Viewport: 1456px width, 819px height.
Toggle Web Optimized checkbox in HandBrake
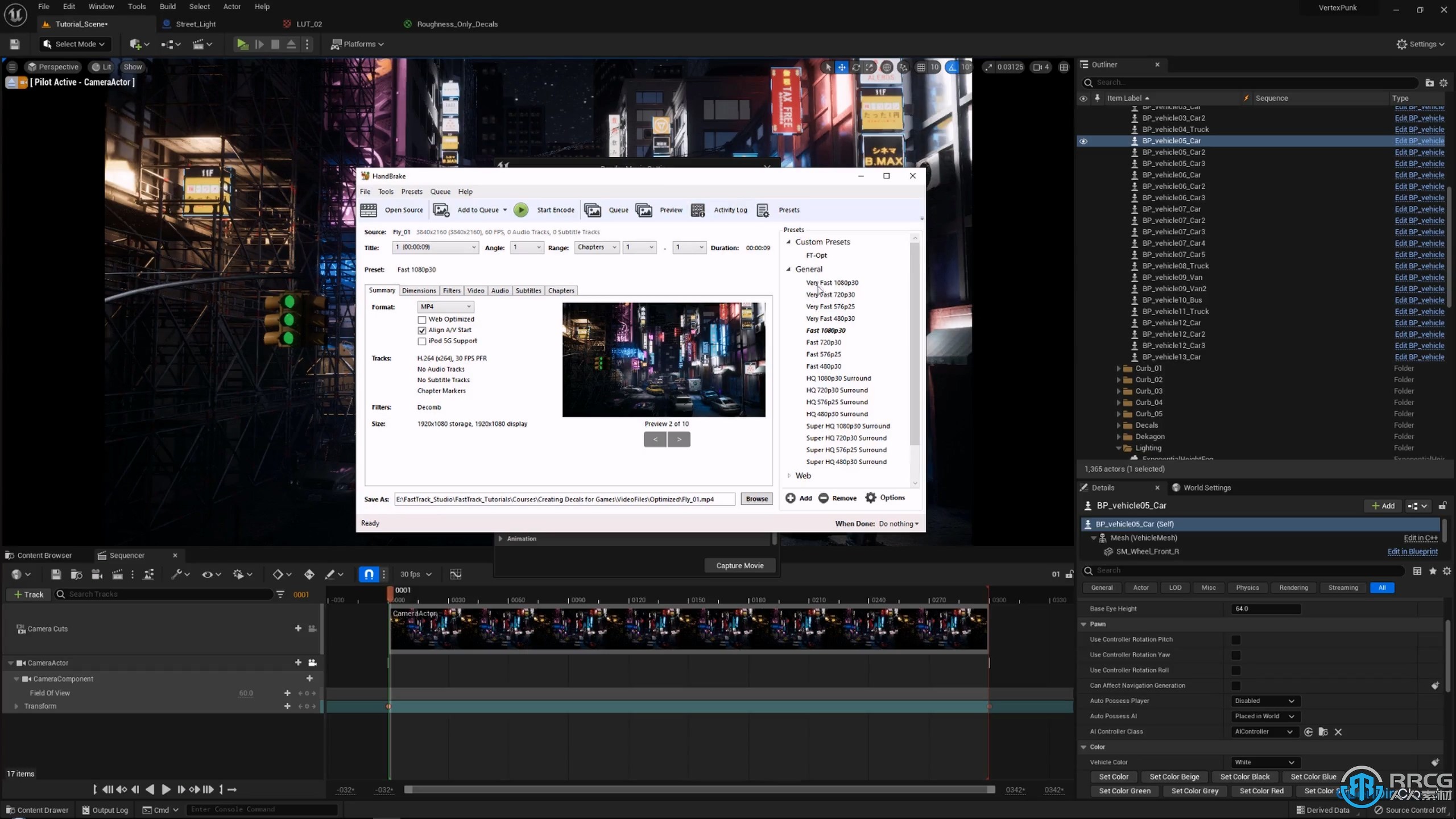(422, 318)
